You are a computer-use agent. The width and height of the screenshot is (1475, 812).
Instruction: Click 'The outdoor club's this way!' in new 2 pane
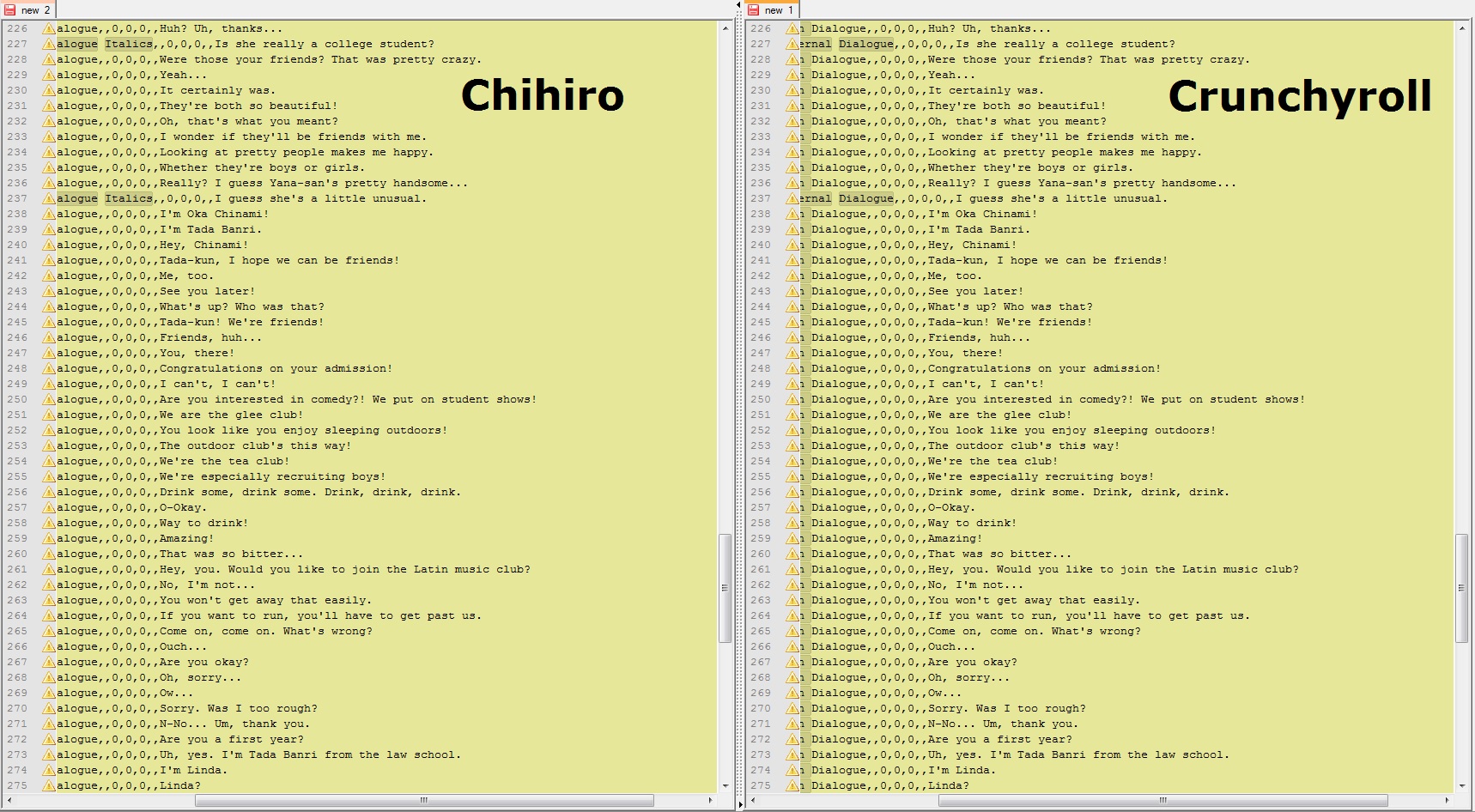[256, 446]
